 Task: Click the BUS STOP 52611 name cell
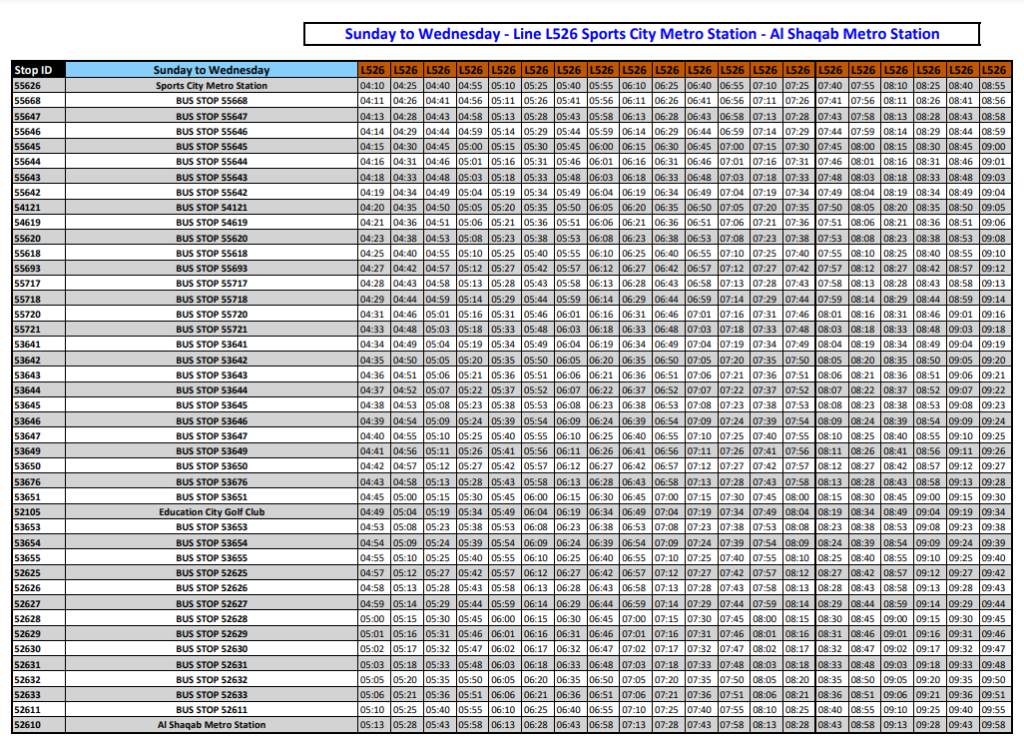211,710
